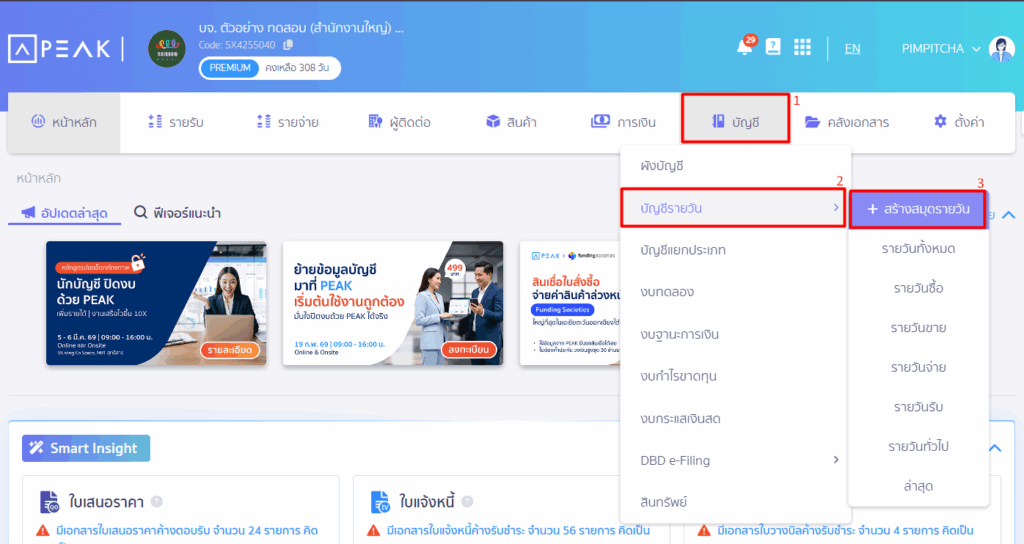Open the PIMPITCHA user dropdown
1024x544 pixels.
click(x=941, y=48)
